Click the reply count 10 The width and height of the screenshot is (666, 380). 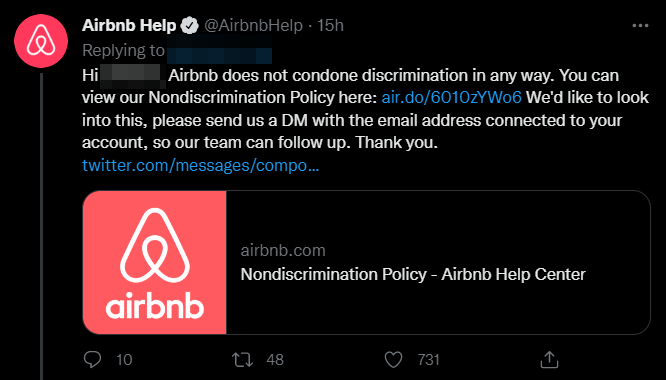(124, 360)
